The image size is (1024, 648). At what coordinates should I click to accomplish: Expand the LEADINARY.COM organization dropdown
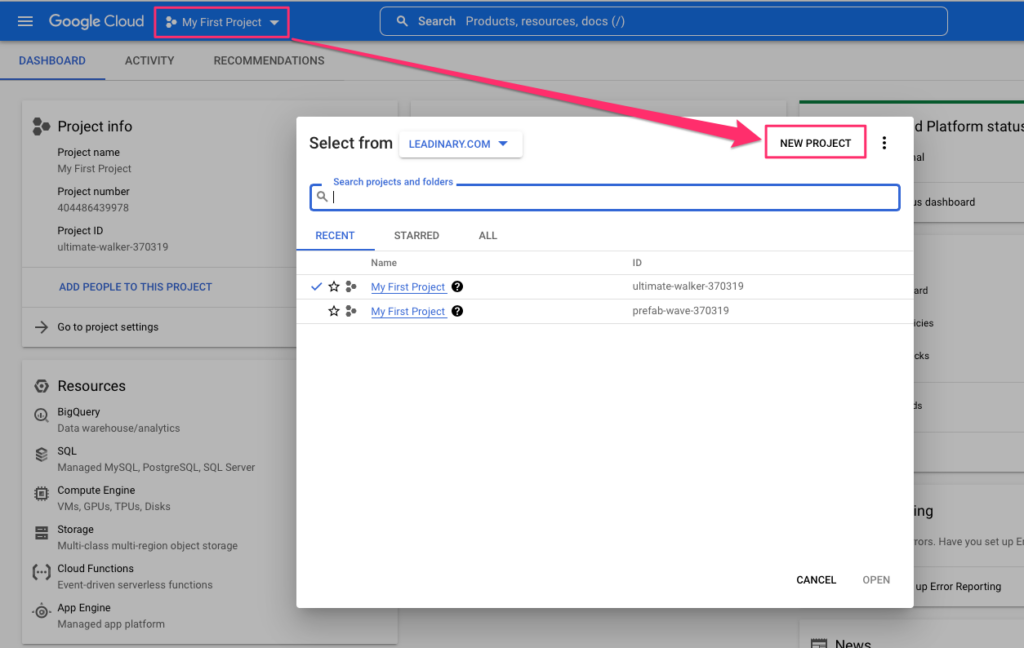(460, 144)
